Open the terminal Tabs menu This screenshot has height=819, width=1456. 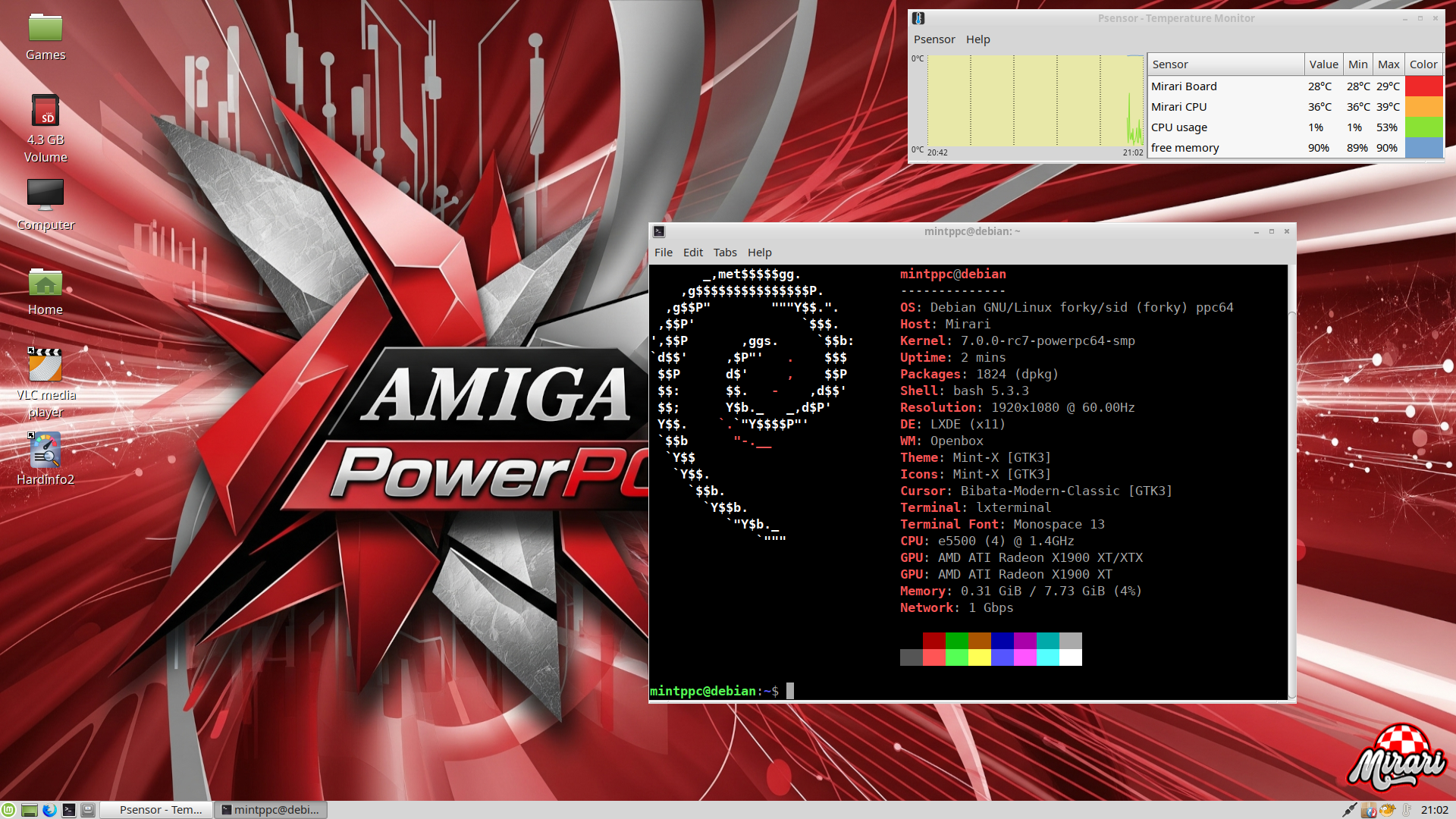click(724, 253)
